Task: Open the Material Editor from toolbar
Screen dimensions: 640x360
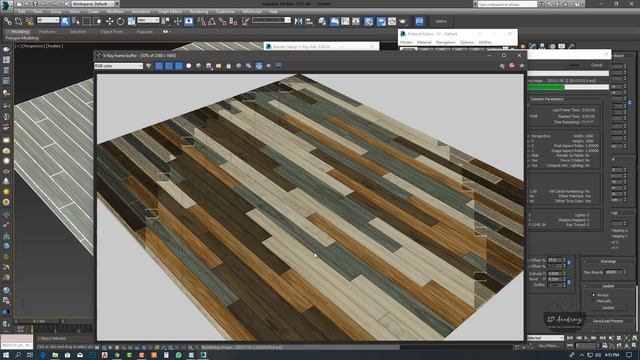Action: point(369,21)
